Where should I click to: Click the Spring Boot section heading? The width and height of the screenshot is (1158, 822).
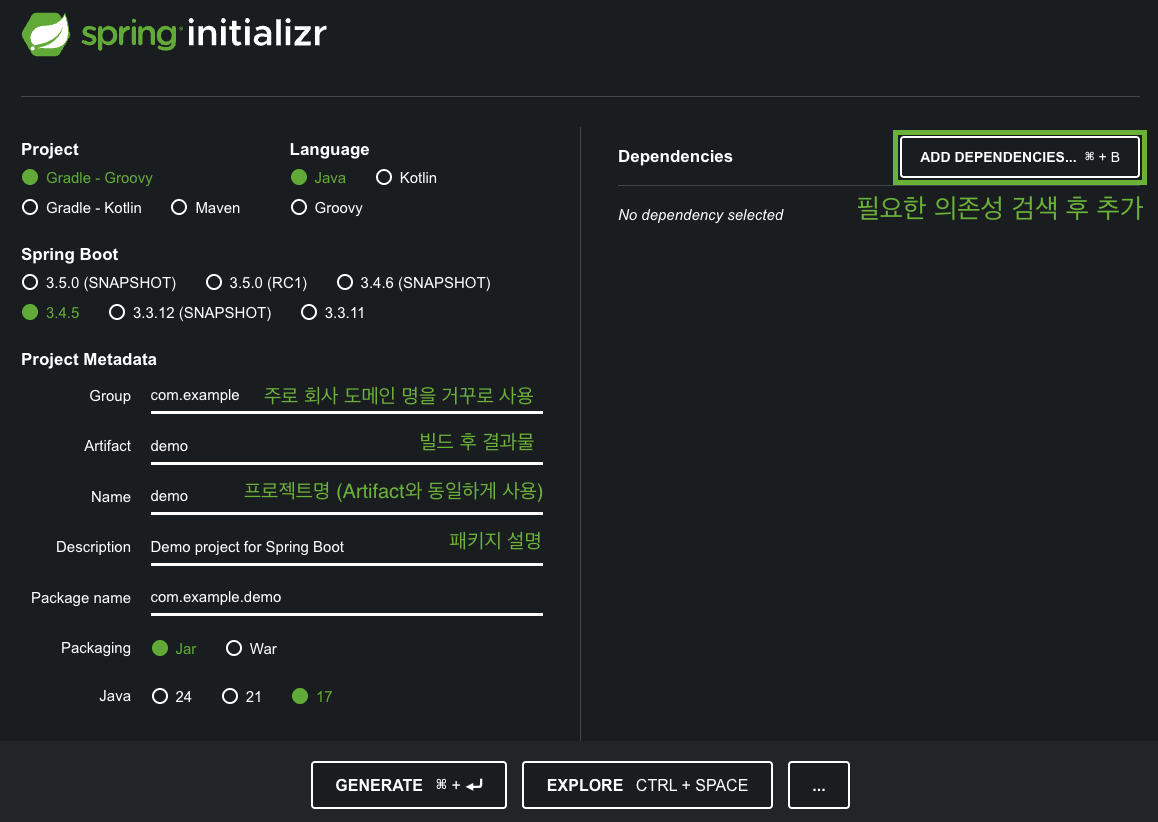point(69,255)
